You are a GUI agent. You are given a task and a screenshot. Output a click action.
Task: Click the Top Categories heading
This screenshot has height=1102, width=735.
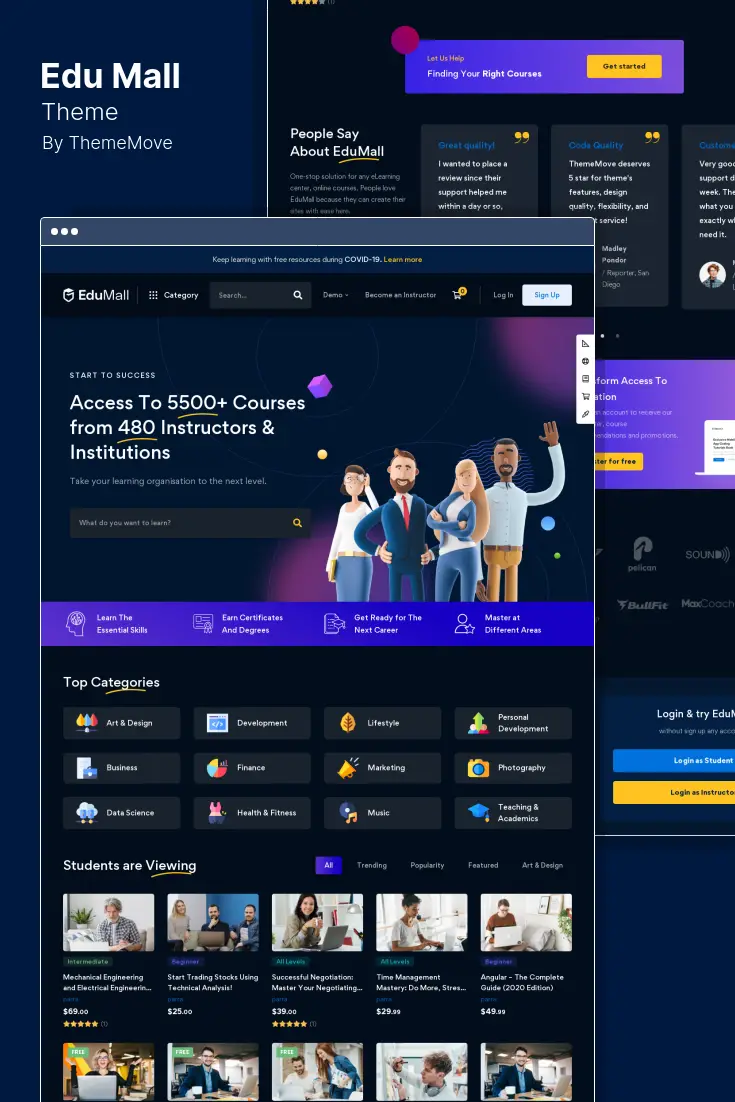click(111, 682)
